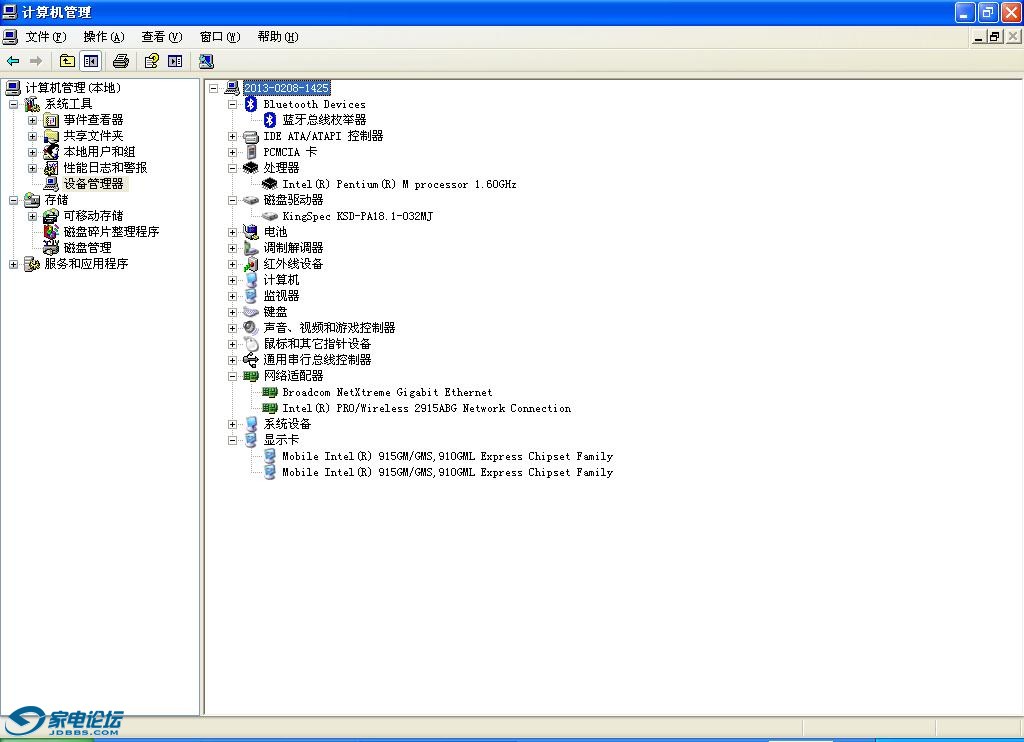This screenshot has height=742, width=1024.
Task: Collapse the 系统工具 node in left tree
Action: pos(14,105)
